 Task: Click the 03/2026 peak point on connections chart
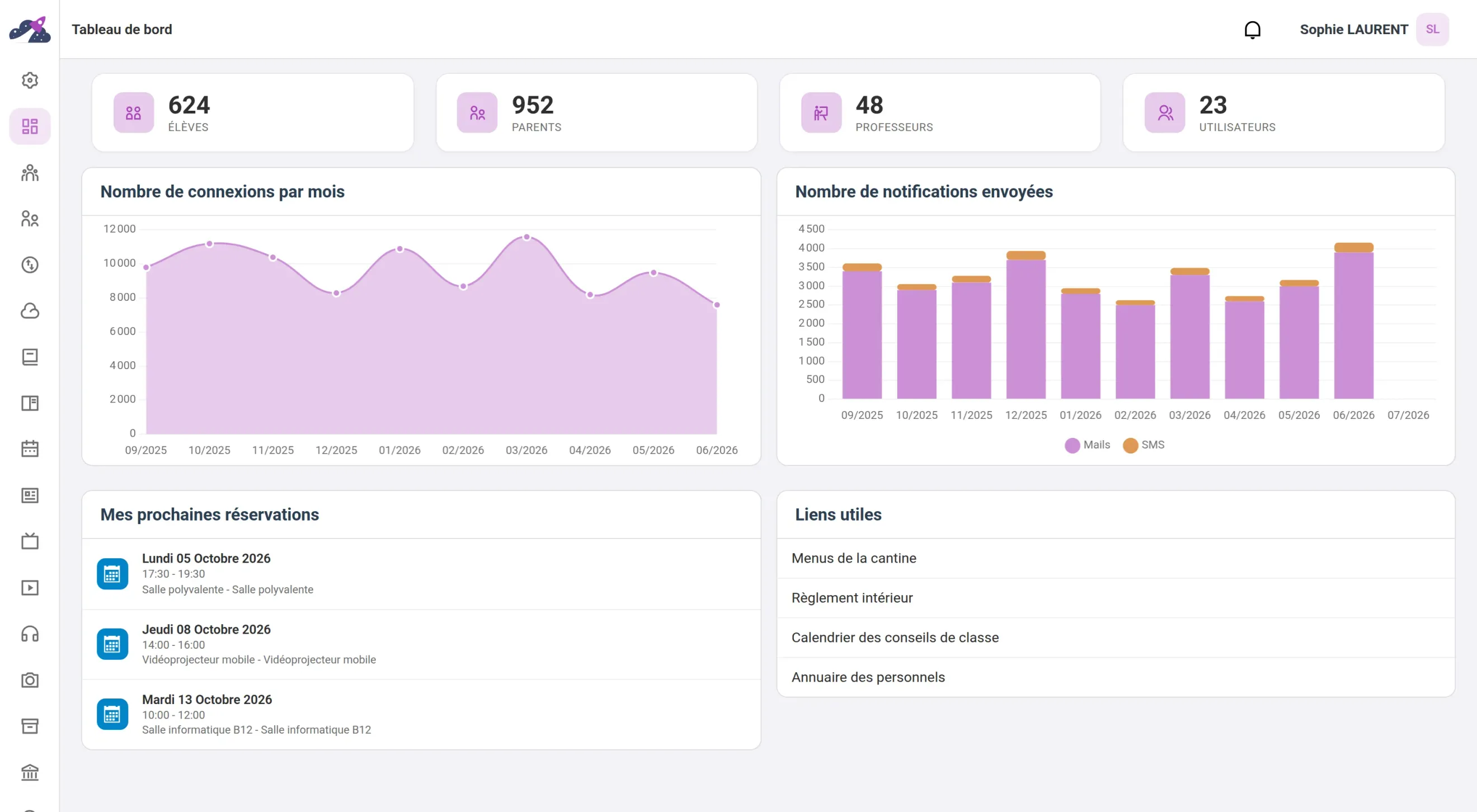pos(526,237)
